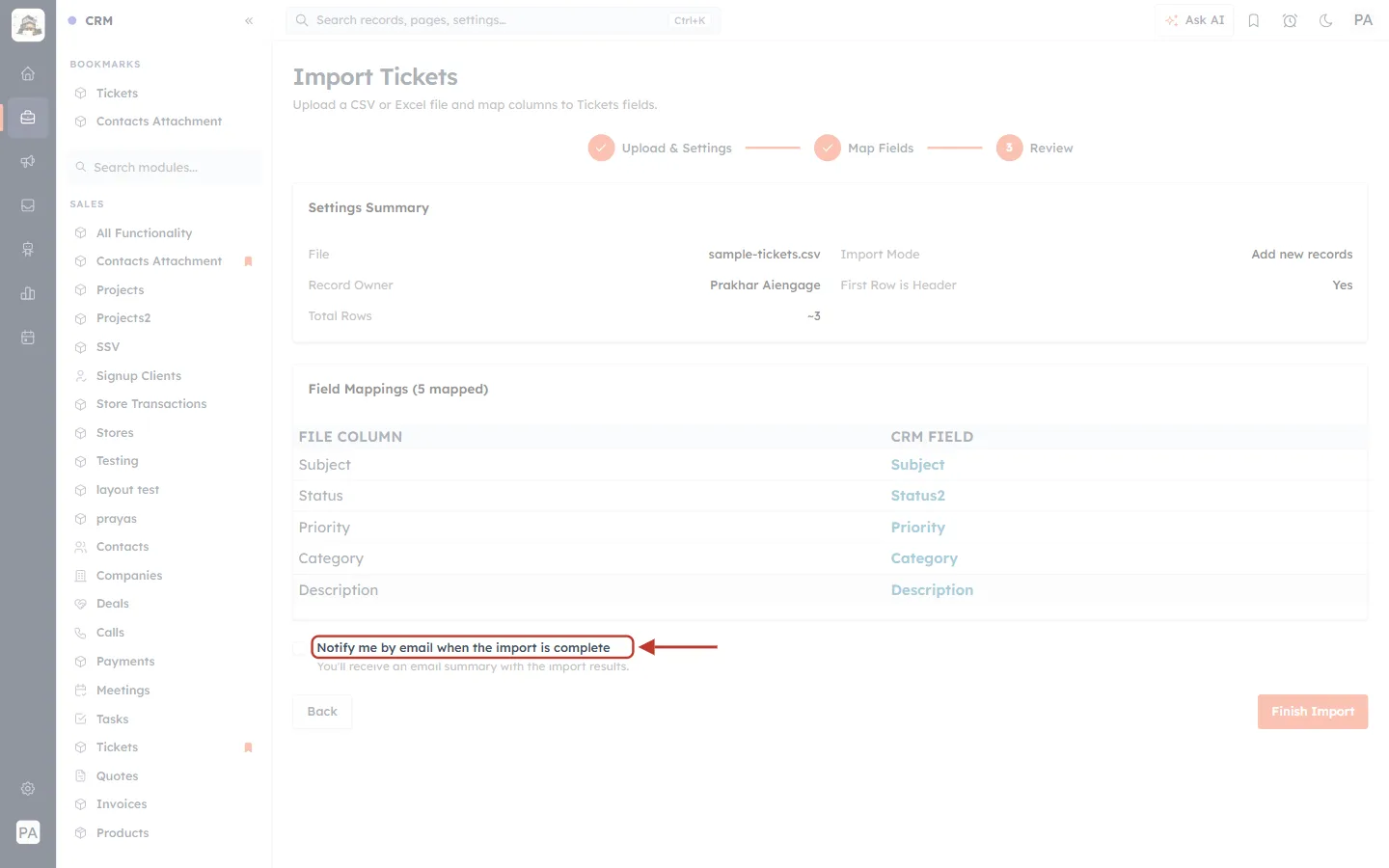Click the app logo at top of left rail
Image resolution: width=1389 pixels, height=868 pixels.
point(28,25)
